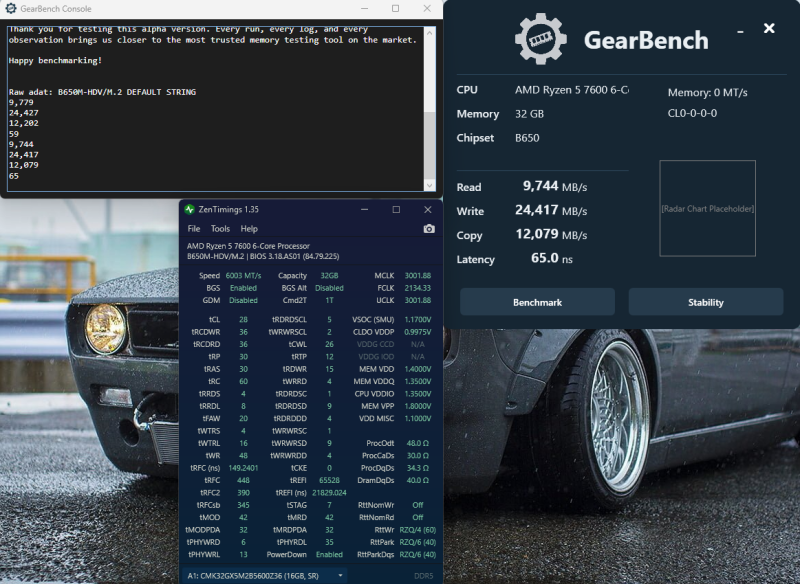
Task: Click the console scrollbar up arrow
Action: (430, 33)
